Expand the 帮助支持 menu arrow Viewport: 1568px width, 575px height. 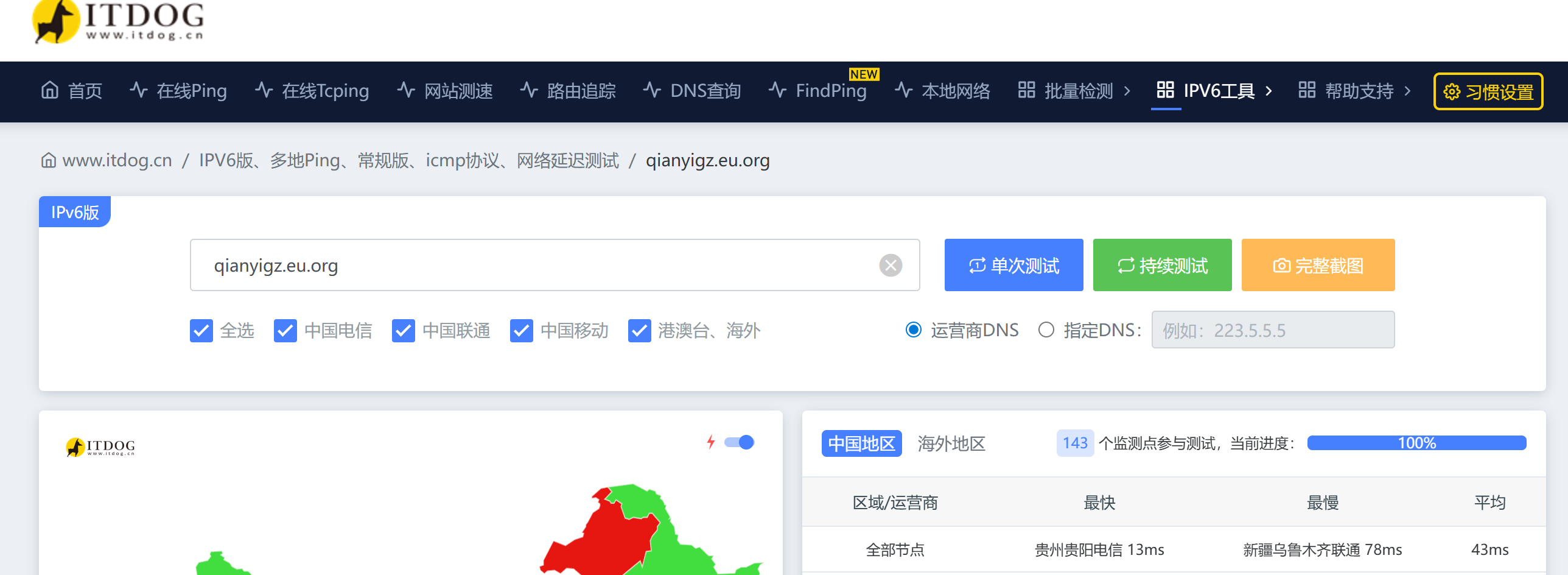coord(1407,91)
